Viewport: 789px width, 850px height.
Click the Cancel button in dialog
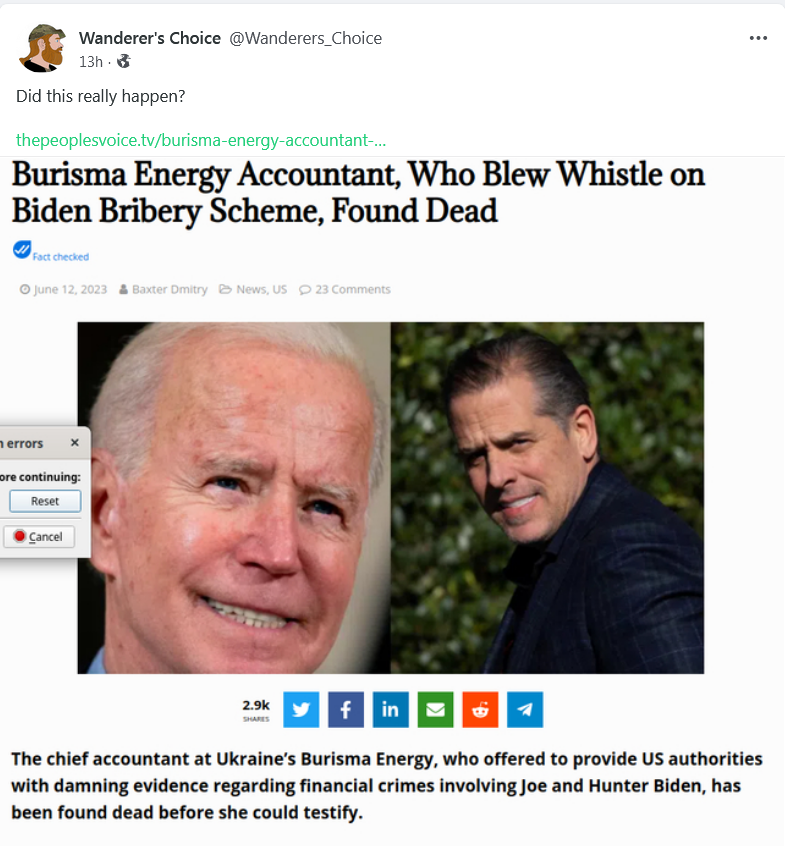tap(39, 539)
